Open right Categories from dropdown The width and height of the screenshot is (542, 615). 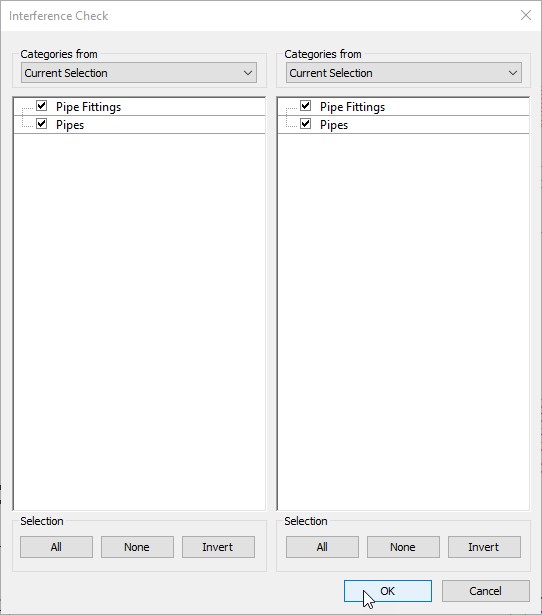click(404, 73)
